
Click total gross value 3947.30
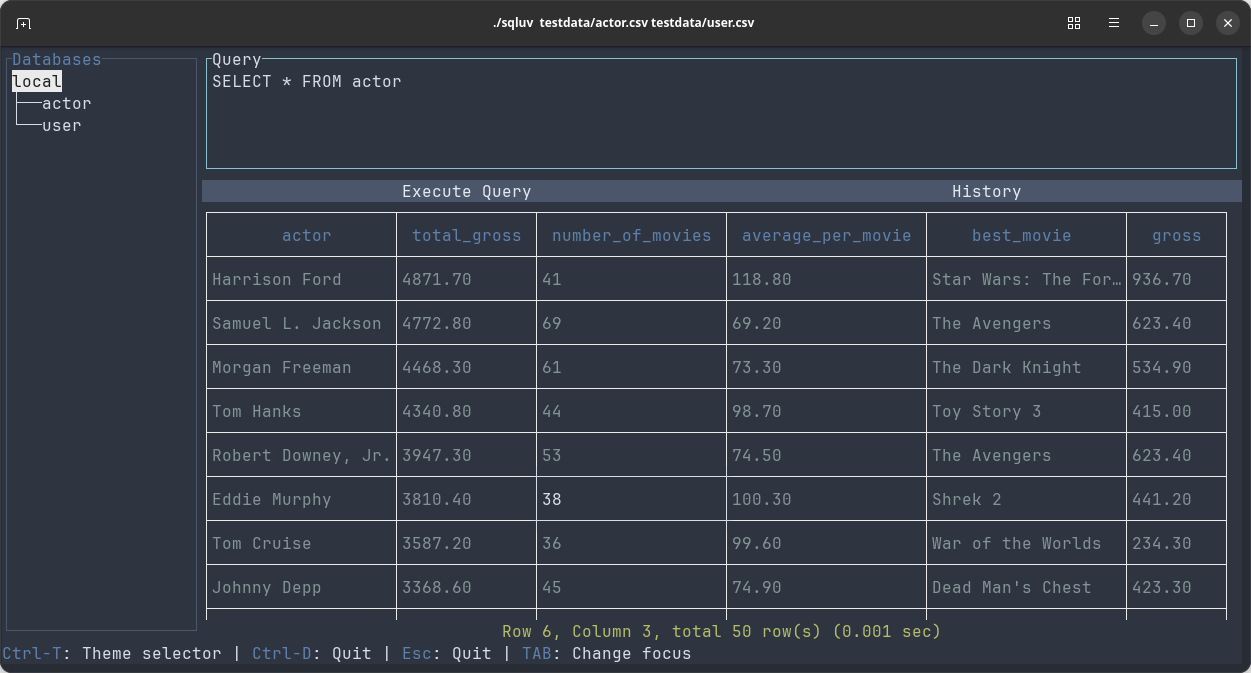(x=437, y=456)
